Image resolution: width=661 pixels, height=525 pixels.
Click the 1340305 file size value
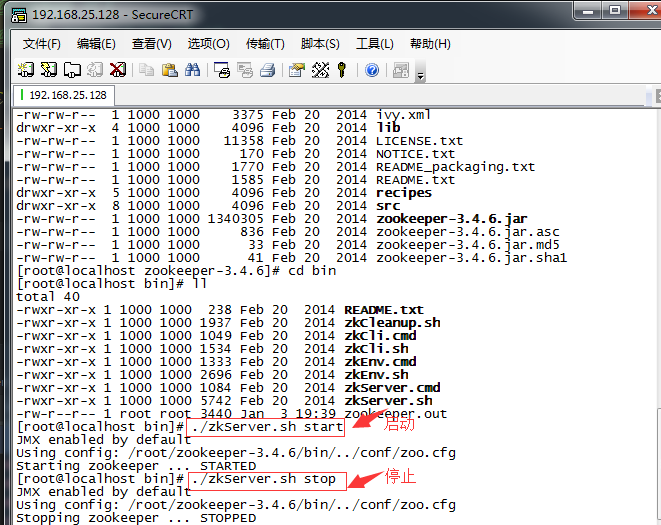[236, 219]
